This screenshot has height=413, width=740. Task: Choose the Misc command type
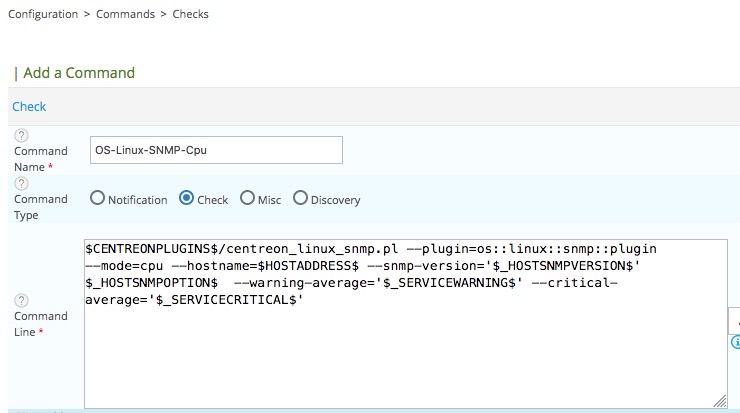(x=248, y=198)
